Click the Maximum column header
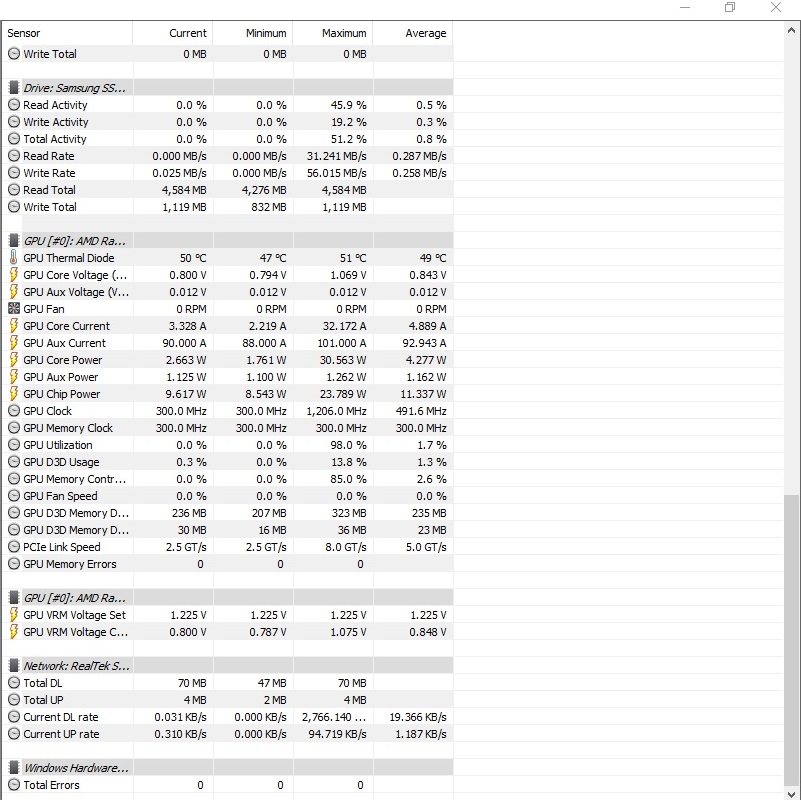The image size is (801, 800). [333, 33]
